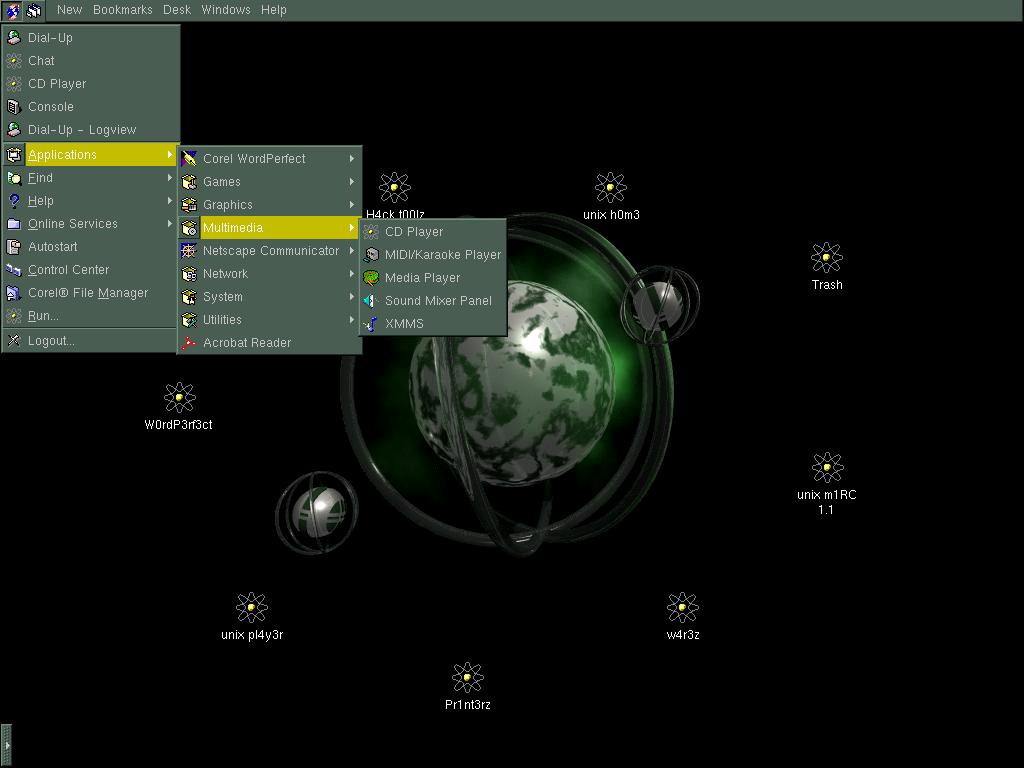Click the unix pl4y3r desktop icon
Screen dimensions: 1024x768
pyautogui.click(x=251, y=608)
